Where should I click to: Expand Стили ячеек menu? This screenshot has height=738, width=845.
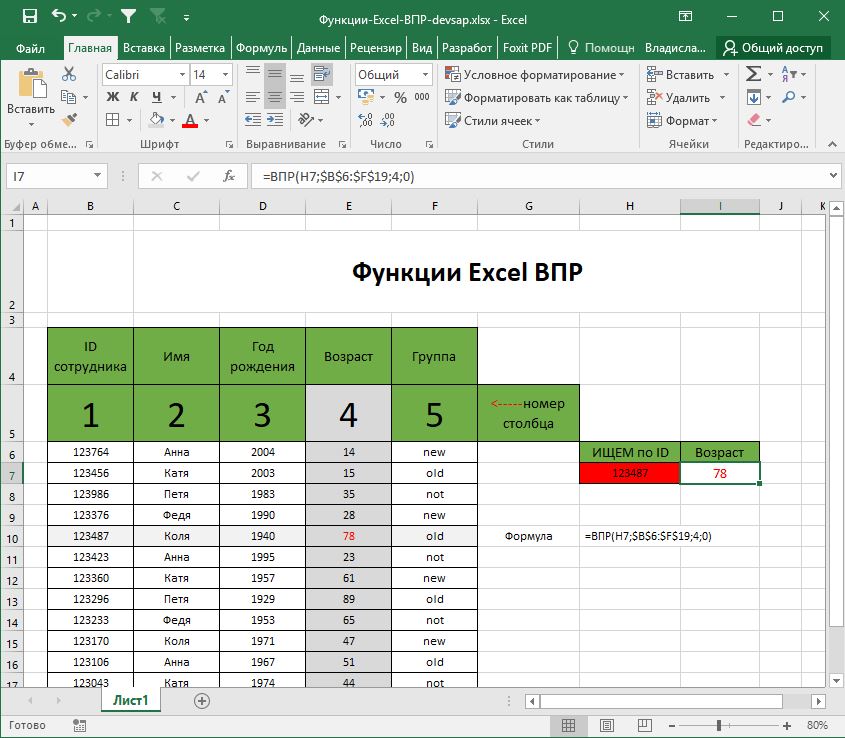(x=493, y=120)
